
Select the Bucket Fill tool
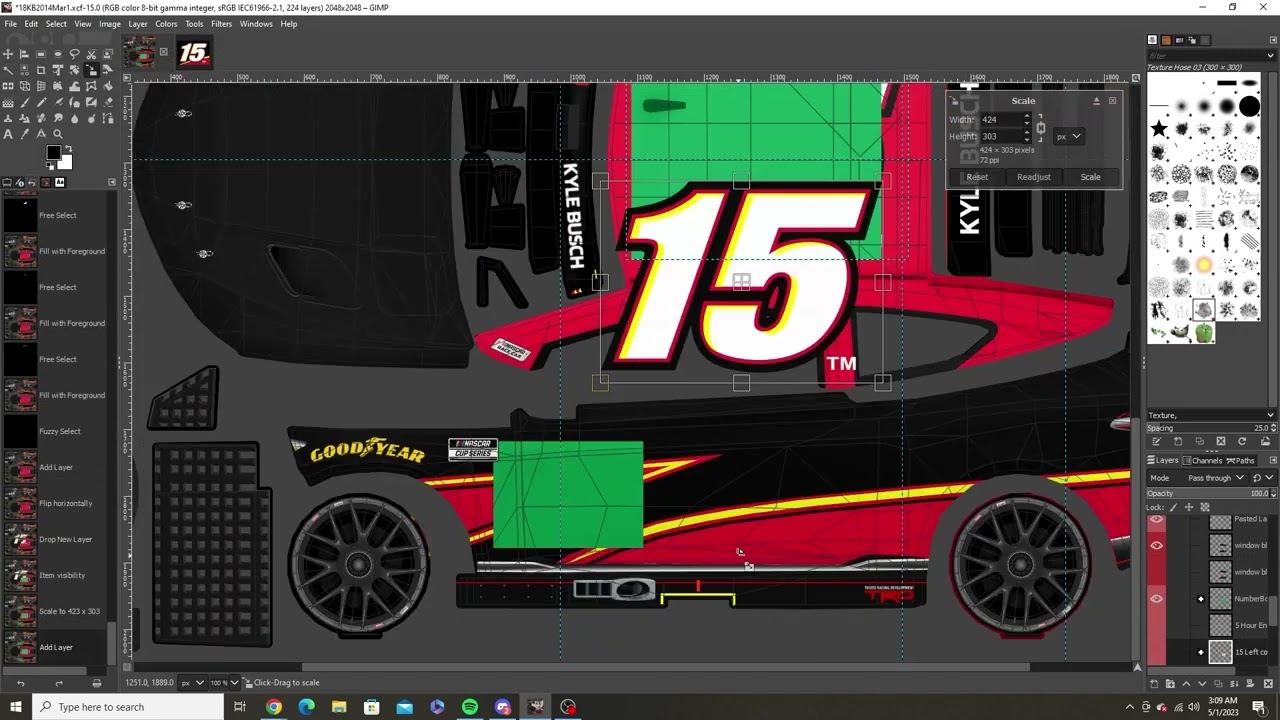(108, 86)
